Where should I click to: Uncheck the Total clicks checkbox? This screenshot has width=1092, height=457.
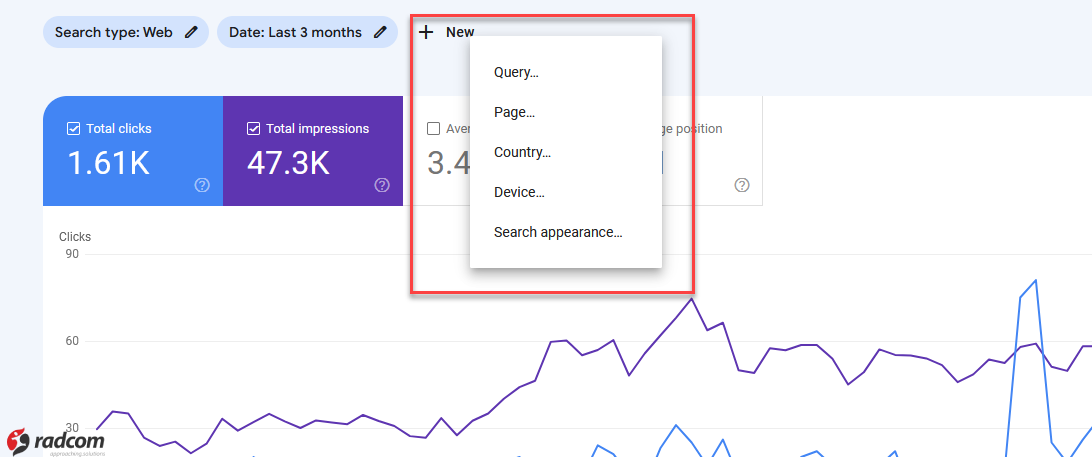[x=73, y=129]
